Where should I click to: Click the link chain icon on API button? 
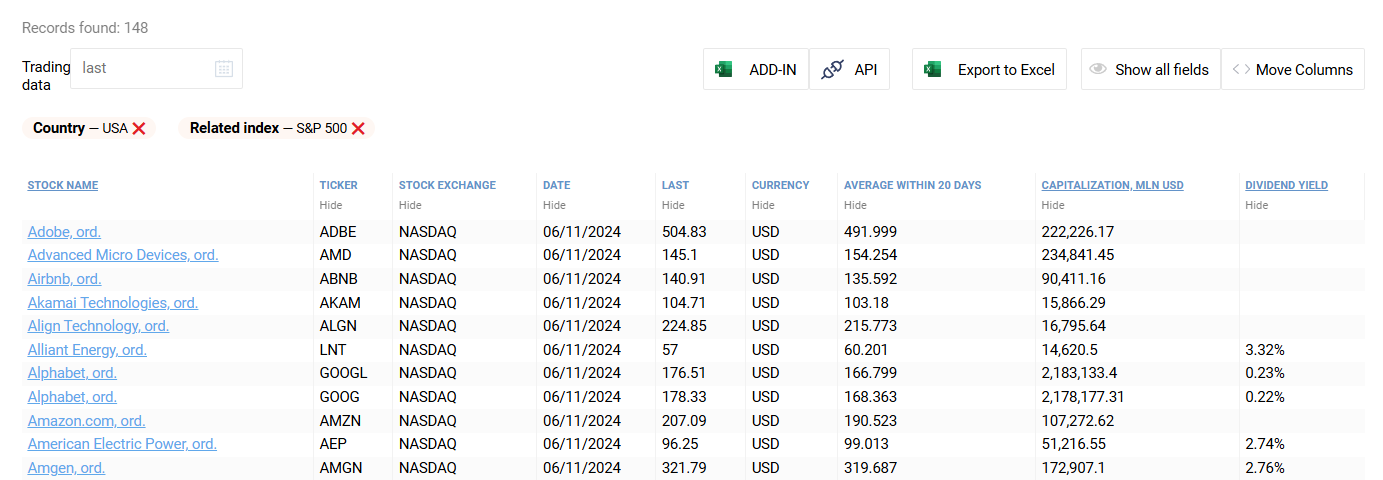coord(832,70)
